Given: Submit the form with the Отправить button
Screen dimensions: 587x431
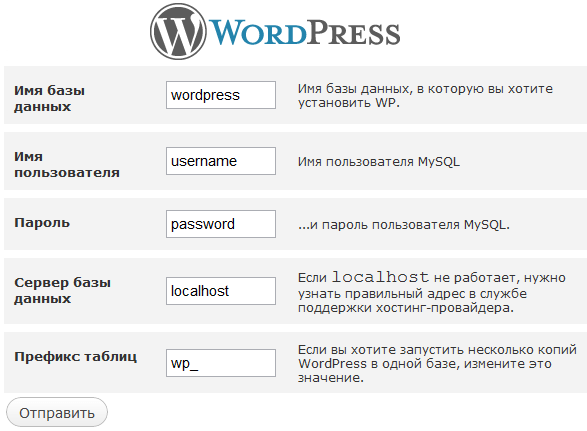Looking at the screenshot, I should click(57, 412).
